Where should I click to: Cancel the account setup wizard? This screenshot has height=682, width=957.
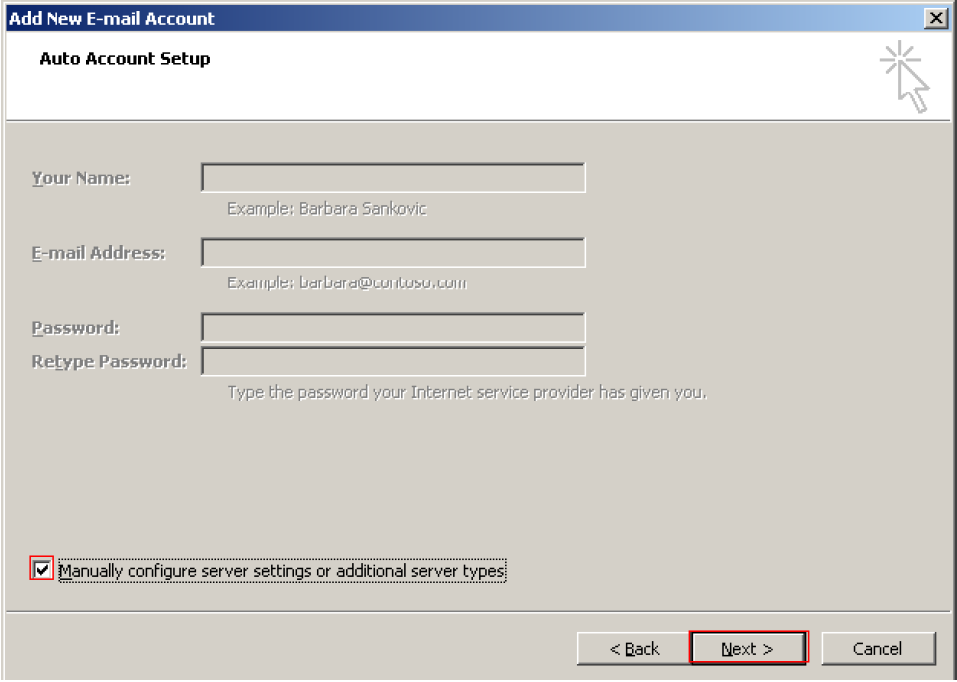pos(876,648)
